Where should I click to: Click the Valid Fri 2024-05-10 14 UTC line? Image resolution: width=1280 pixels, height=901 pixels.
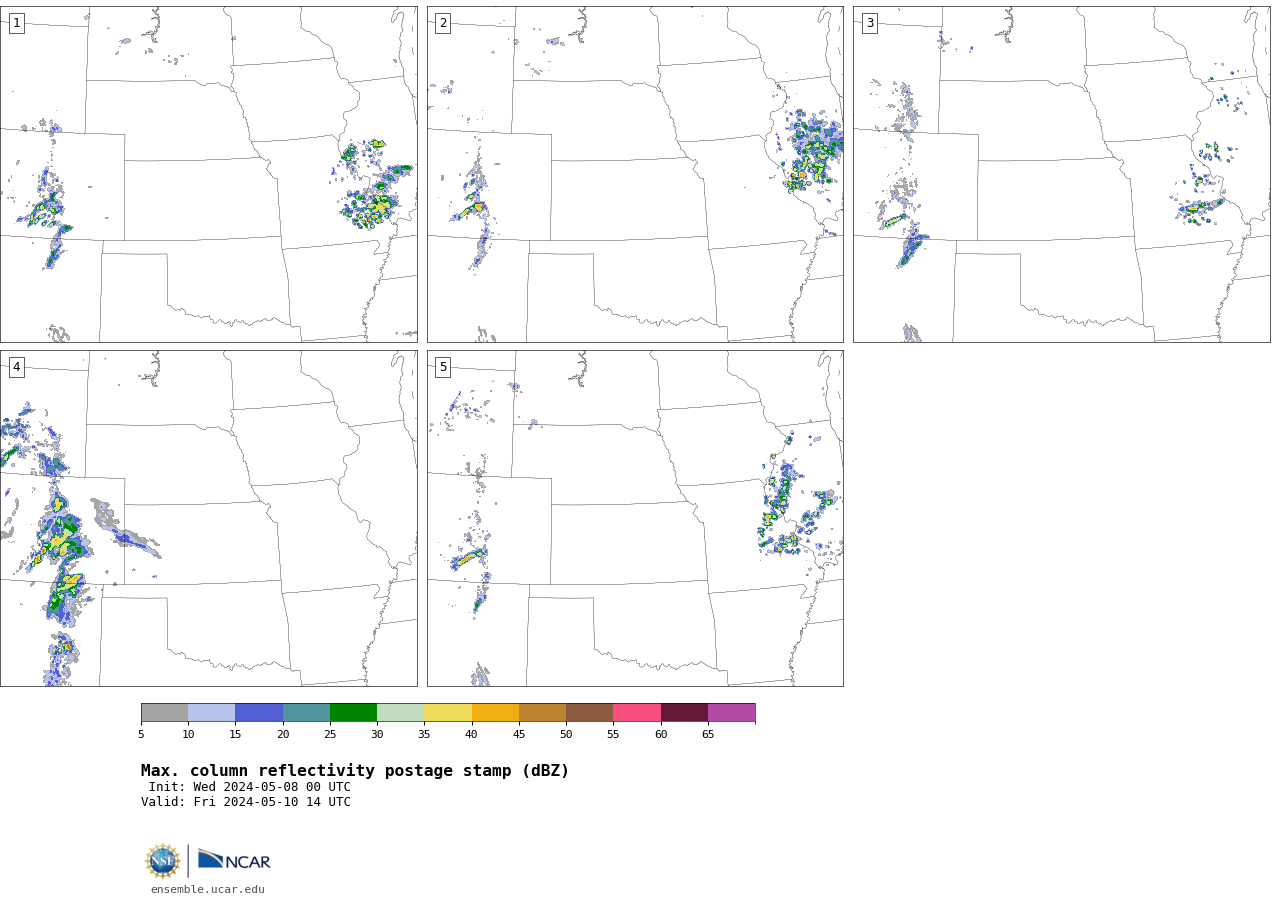(246, 802)
